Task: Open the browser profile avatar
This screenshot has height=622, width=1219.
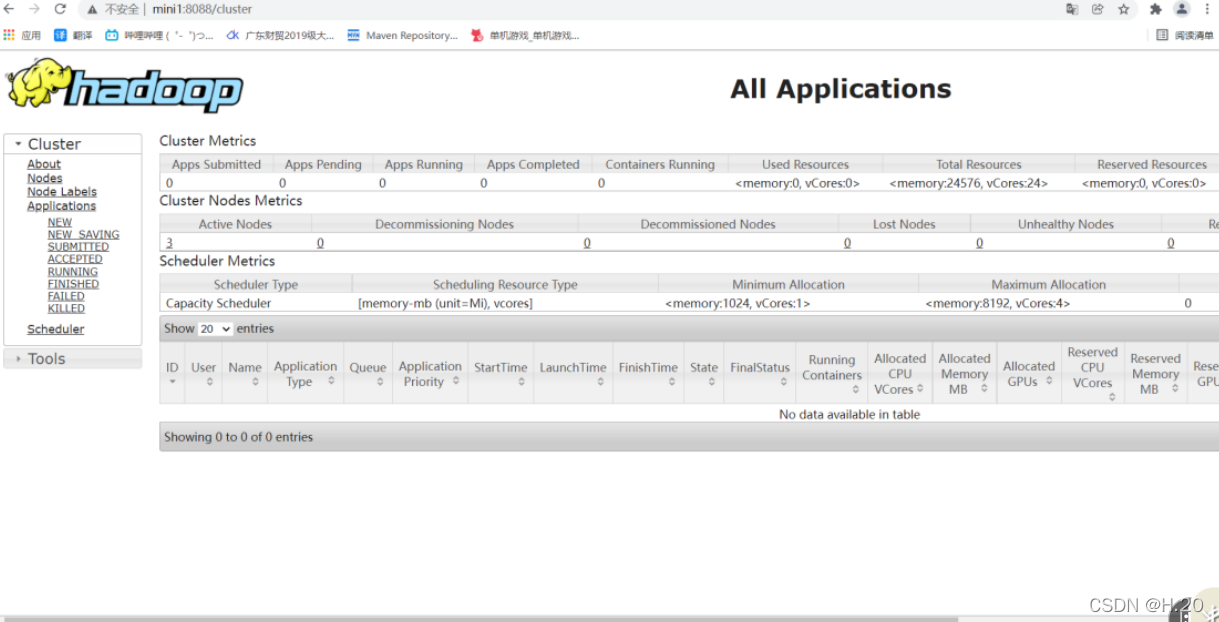Action: point(1182,9)
